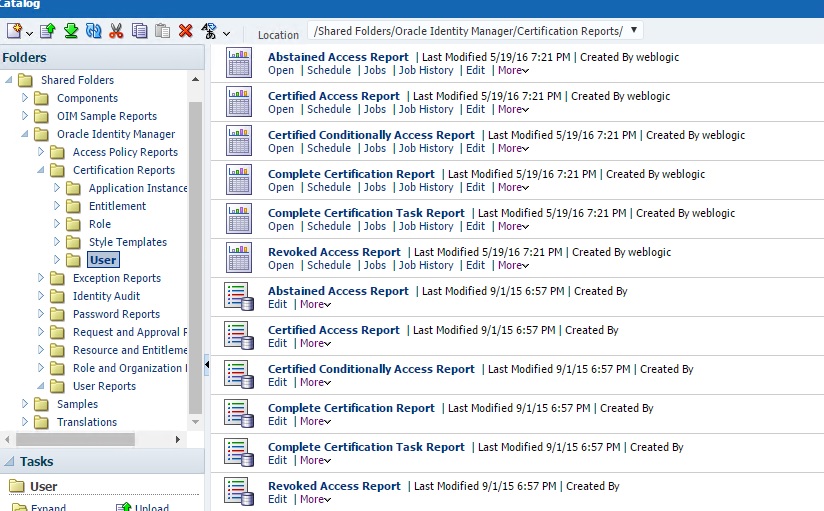
Task: Click the Entitlement folder icon
Action: coord(73,206)
